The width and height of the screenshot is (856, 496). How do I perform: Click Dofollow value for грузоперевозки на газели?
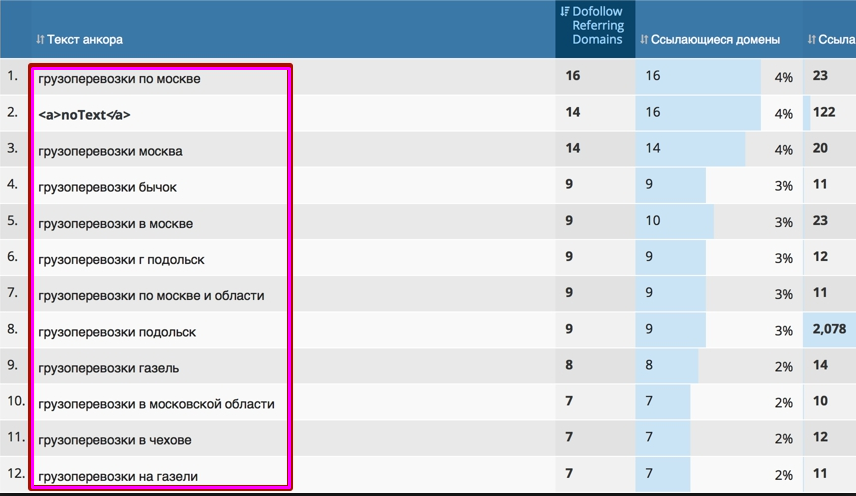[x=569, y=476]
